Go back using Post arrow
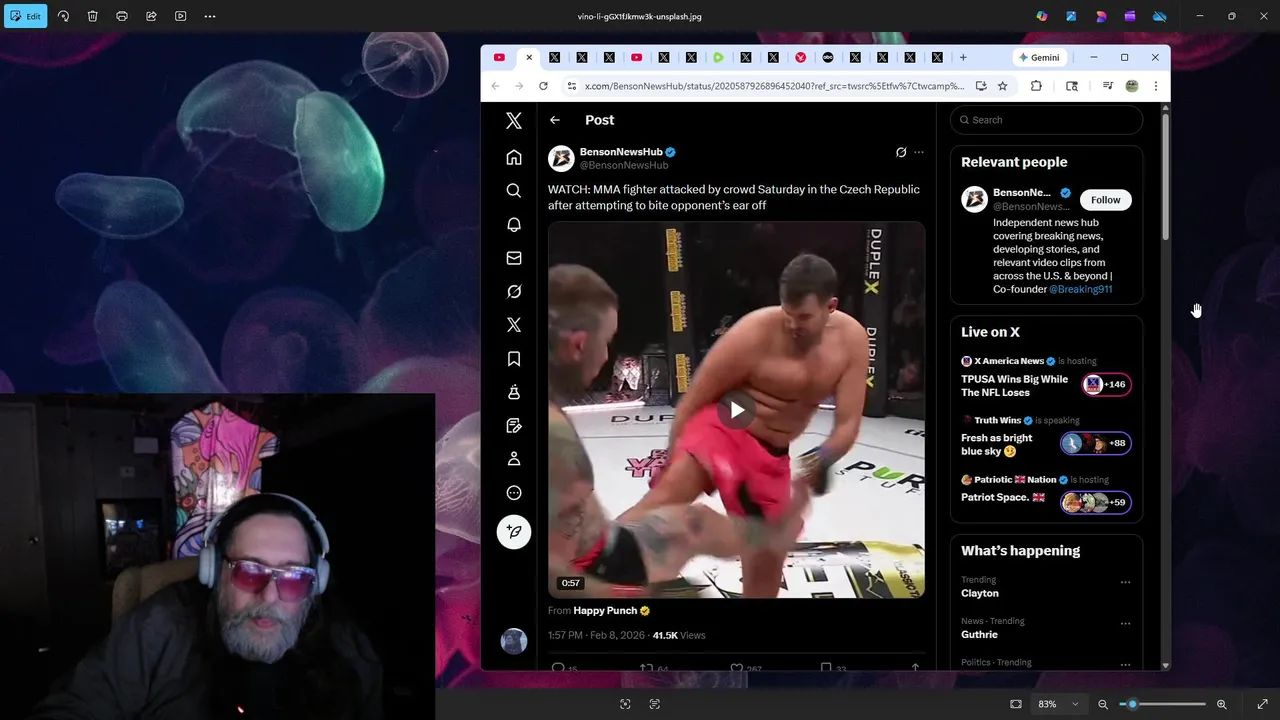1280x720 pixels. (x=555, y=120)
